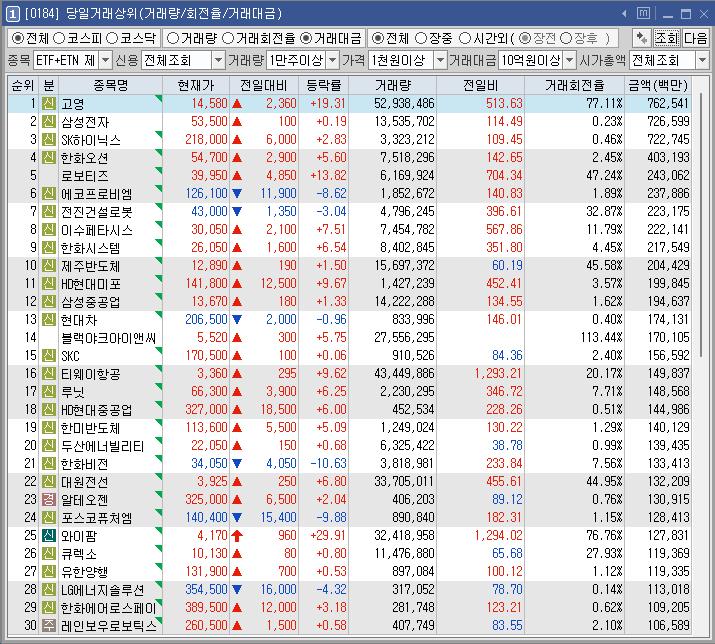Image resolution: width=715 pixels, height=644 pixels.
Task: Select the 거래량 sort radio button
Action: 173,38
